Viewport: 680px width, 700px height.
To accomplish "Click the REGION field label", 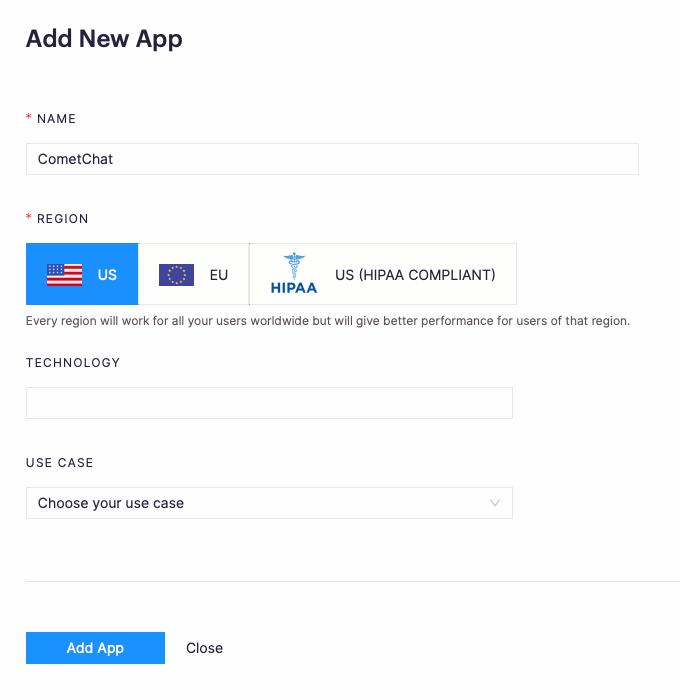I will (62, 218).
